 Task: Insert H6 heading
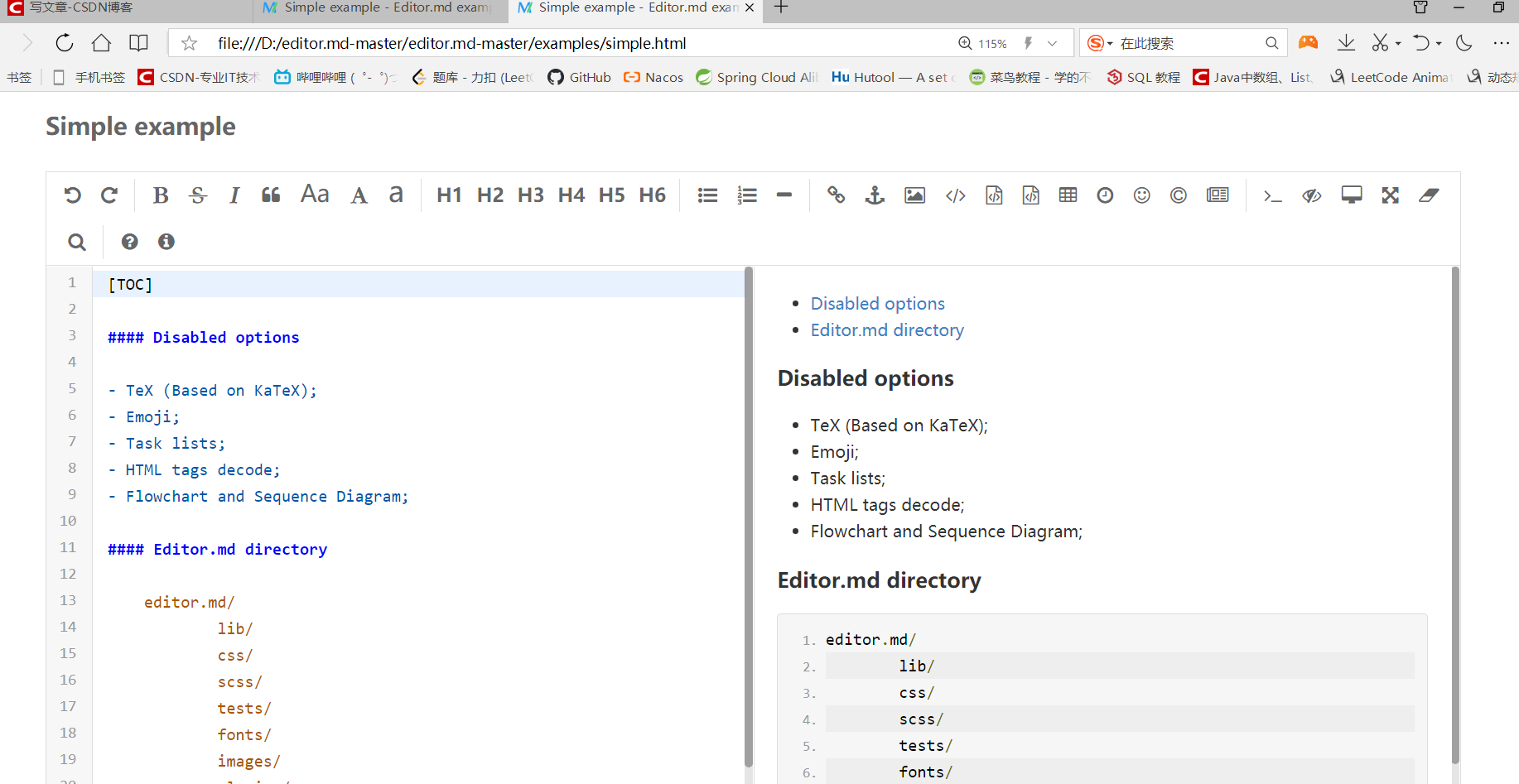[x=652, y=195]
